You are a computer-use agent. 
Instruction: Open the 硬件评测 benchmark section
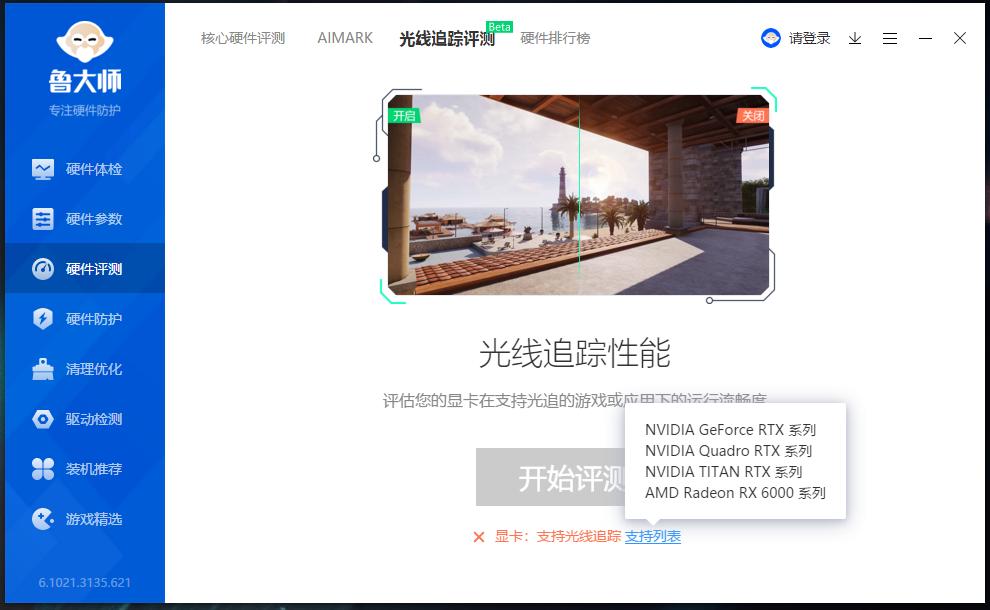tap(84, 268)
